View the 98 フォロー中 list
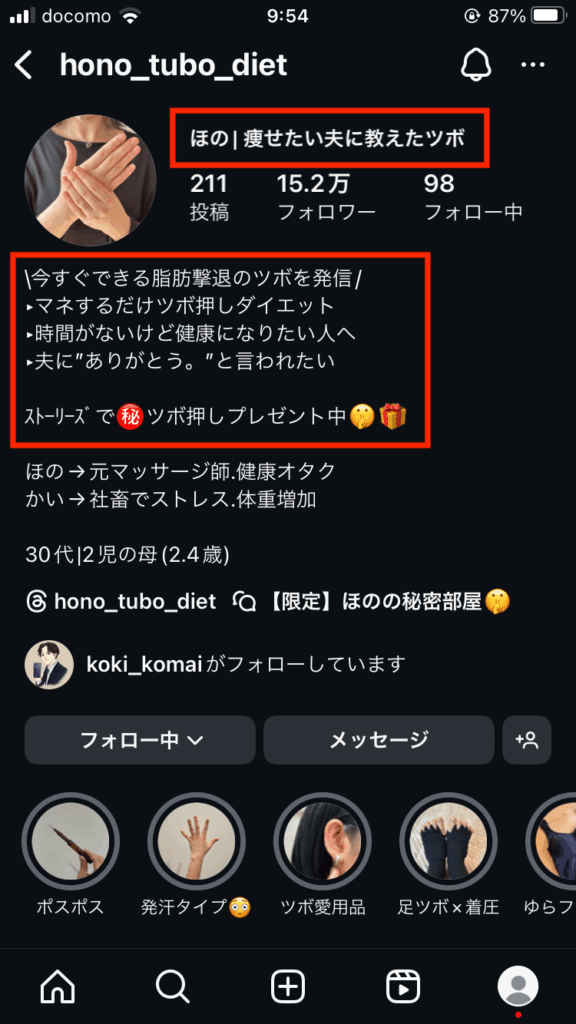 tap(473, 198)
